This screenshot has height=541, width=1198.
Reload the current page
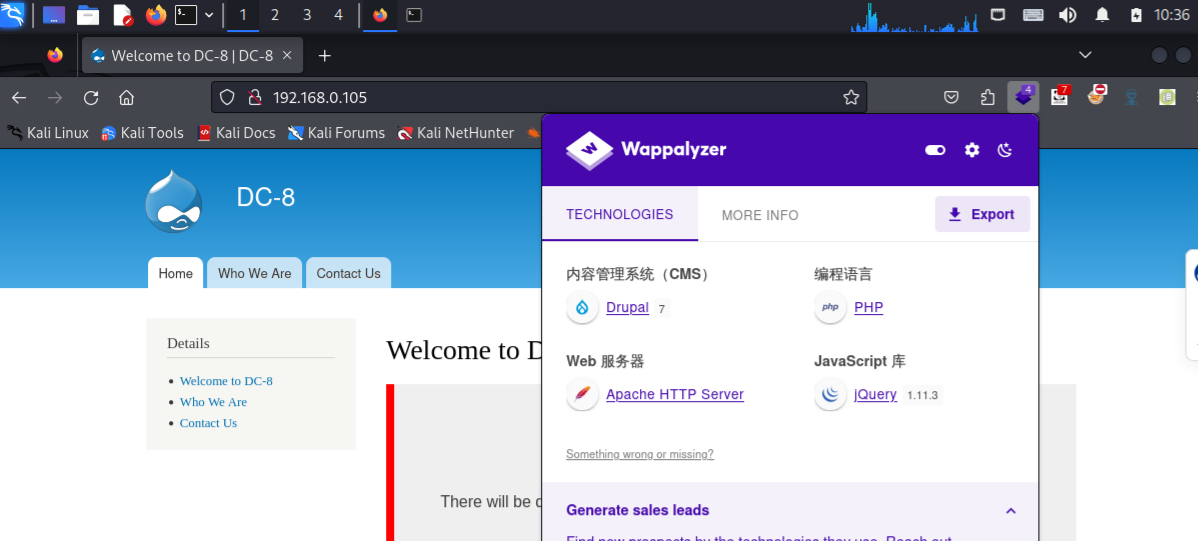(91, 97)
